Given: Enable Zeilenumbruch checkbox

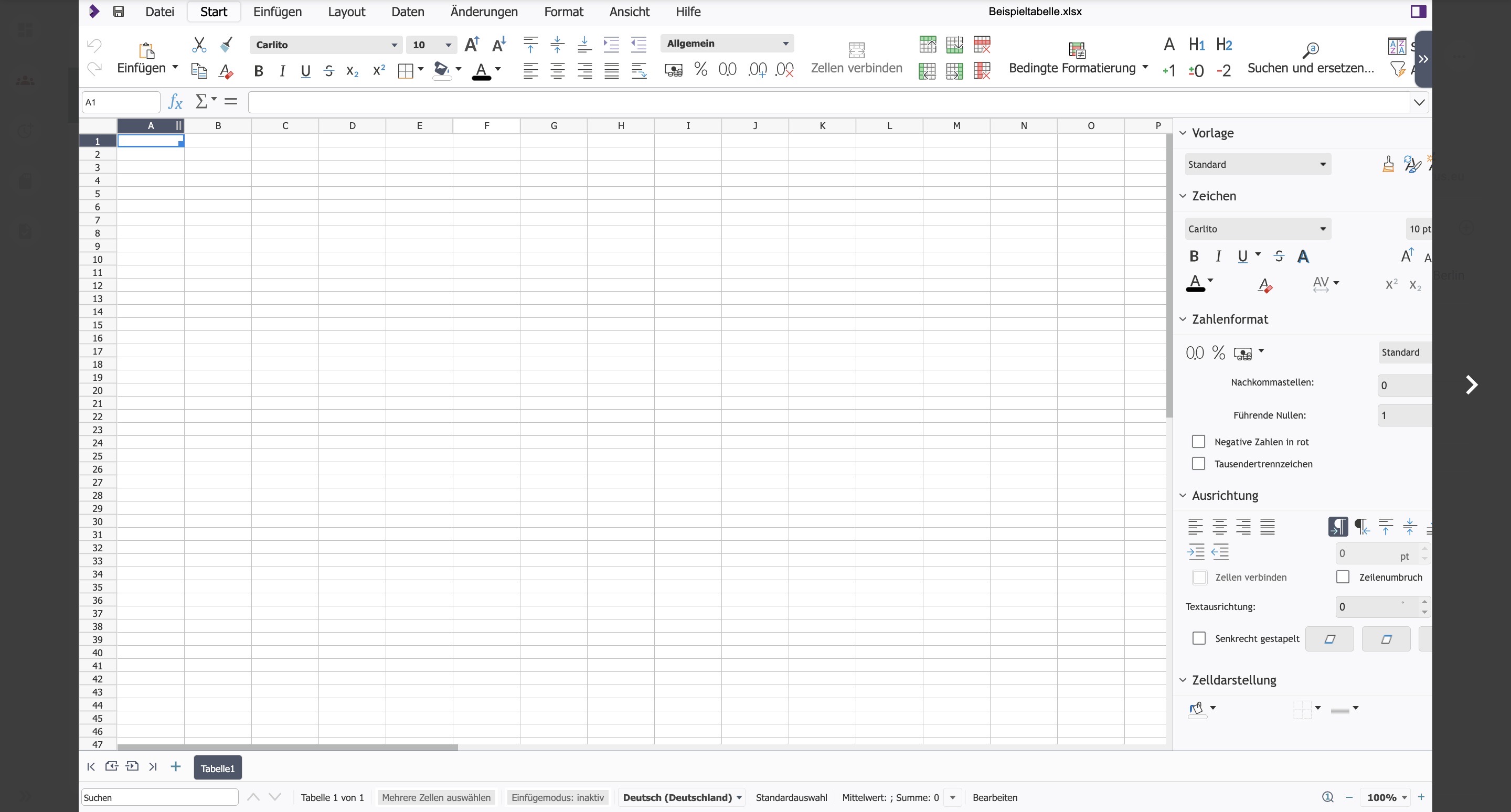Looking at the screenshot, I should pos(1343,577).
